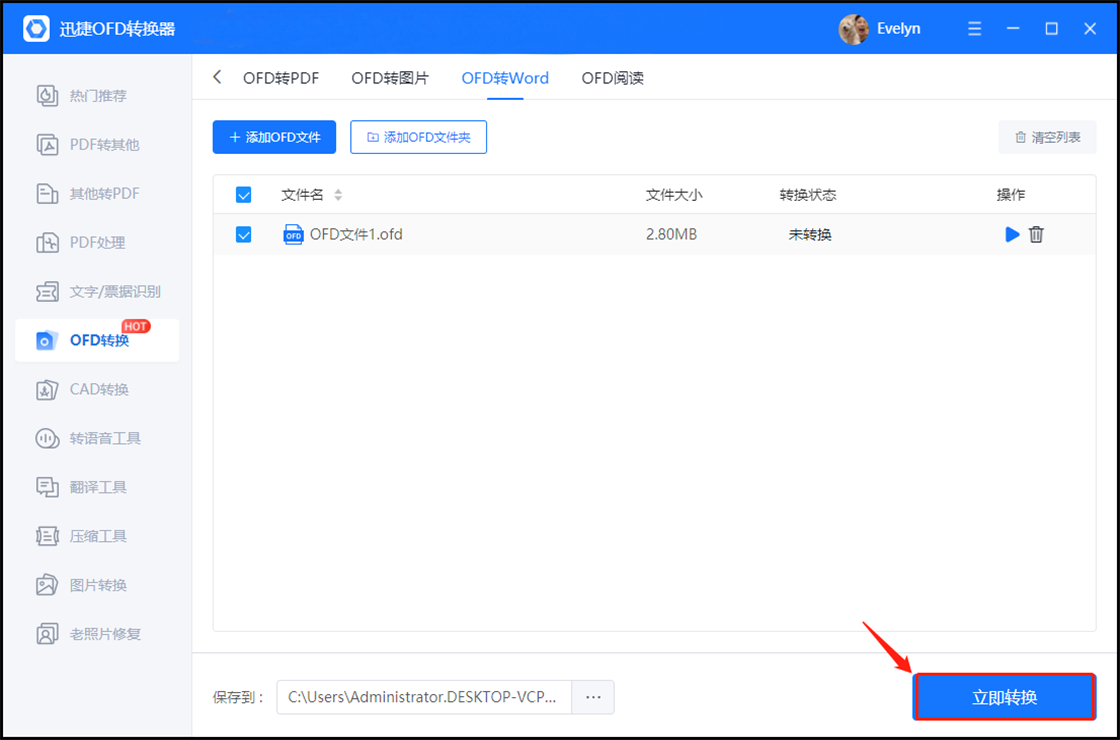Open the 图片转换 sidebar section

click(x=96, y=585)
